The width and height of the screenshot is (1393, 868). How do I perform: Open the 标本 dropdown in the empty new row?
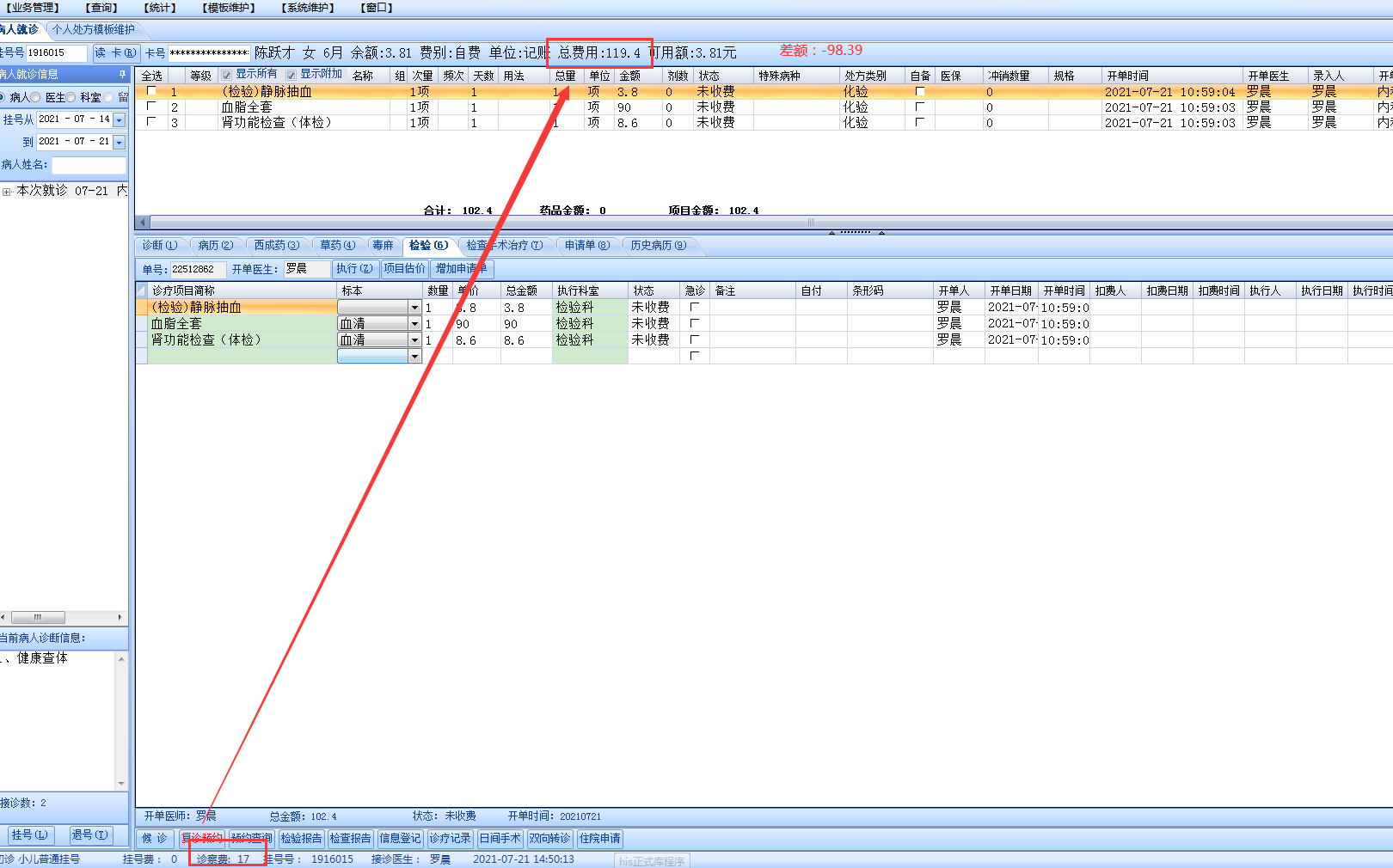pos(414,357)
